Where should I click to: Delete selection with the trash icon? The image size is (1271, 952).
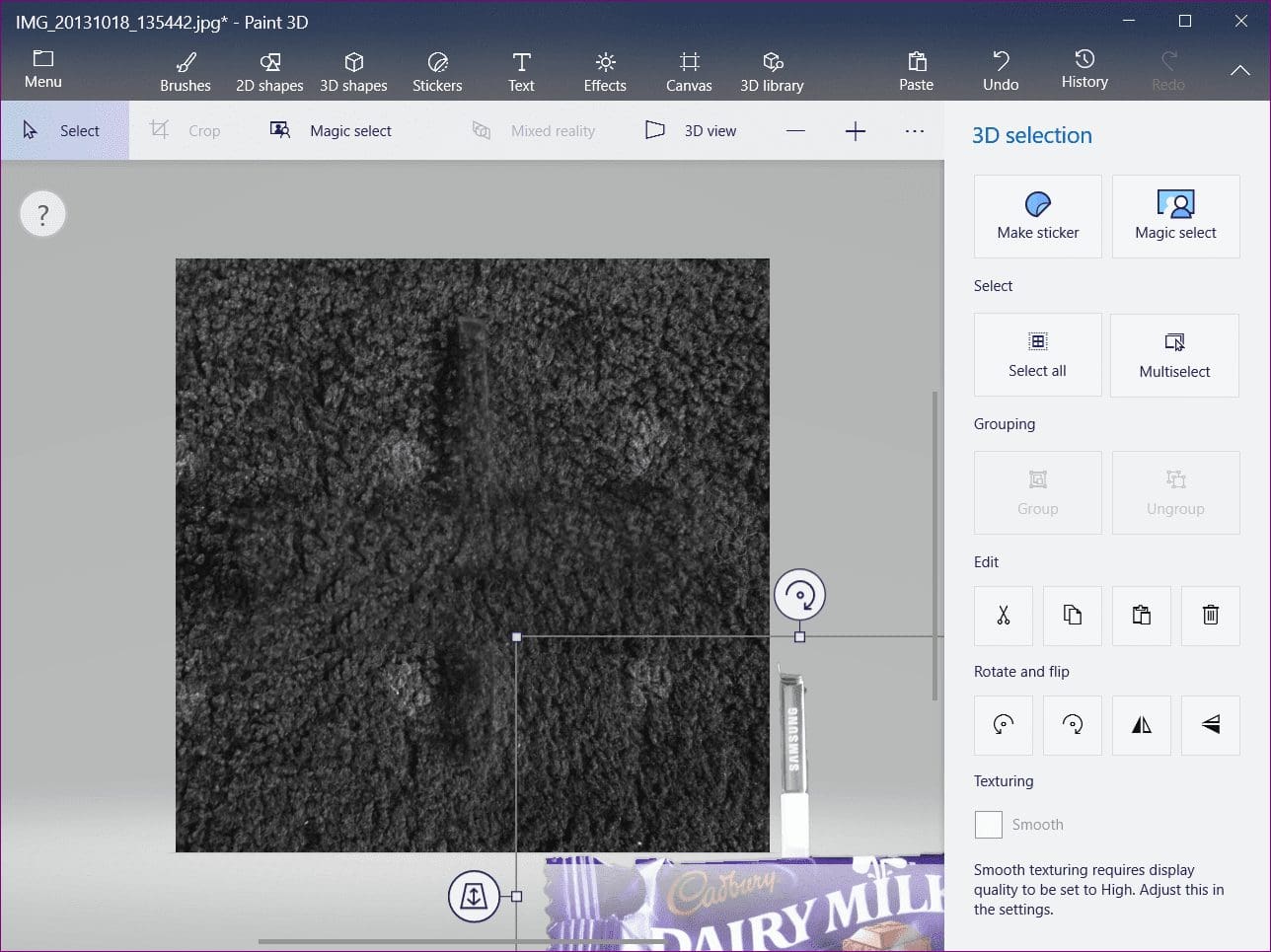tap(1211, 616)
